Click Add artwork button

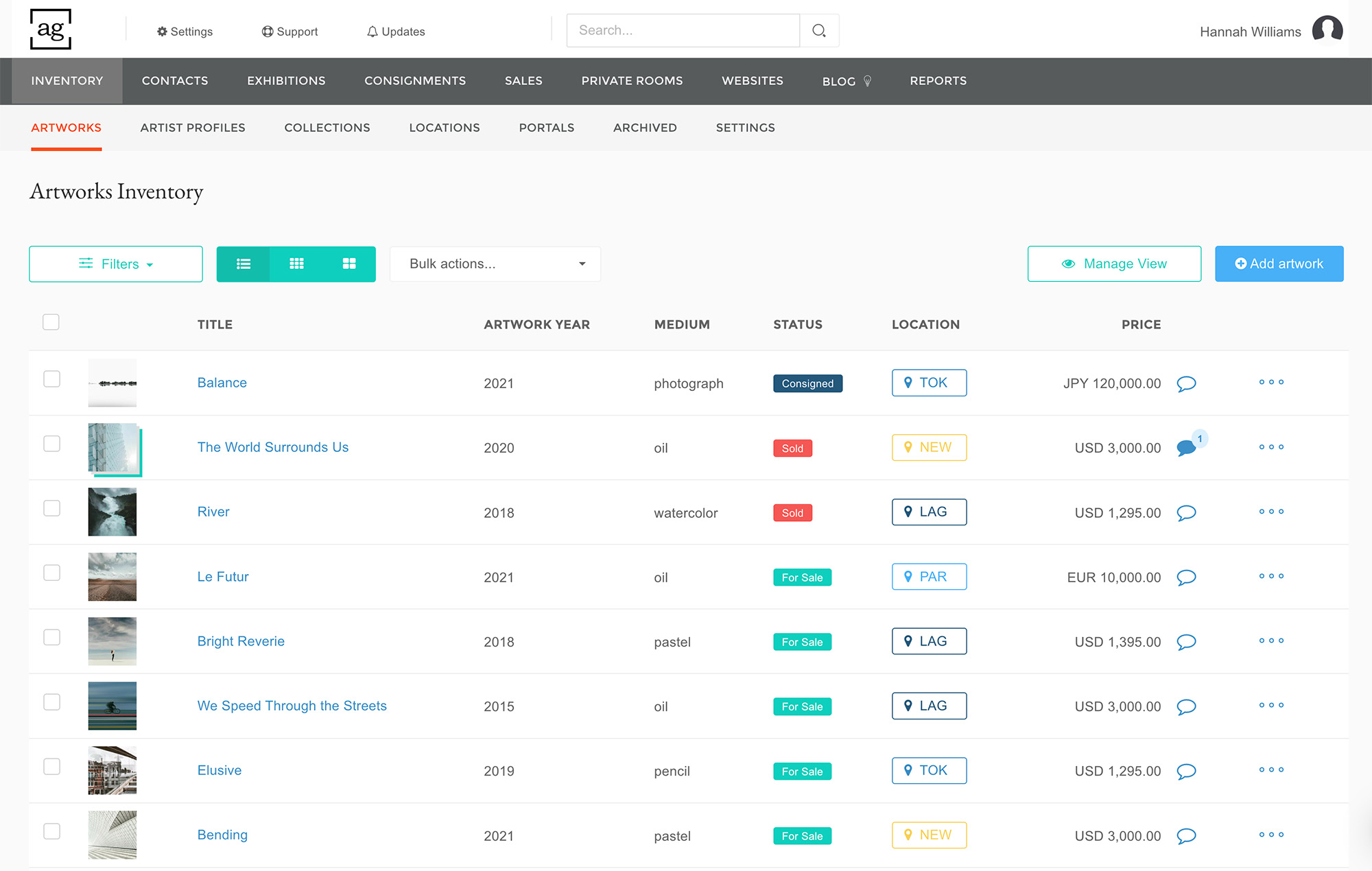click(1279, 264)
